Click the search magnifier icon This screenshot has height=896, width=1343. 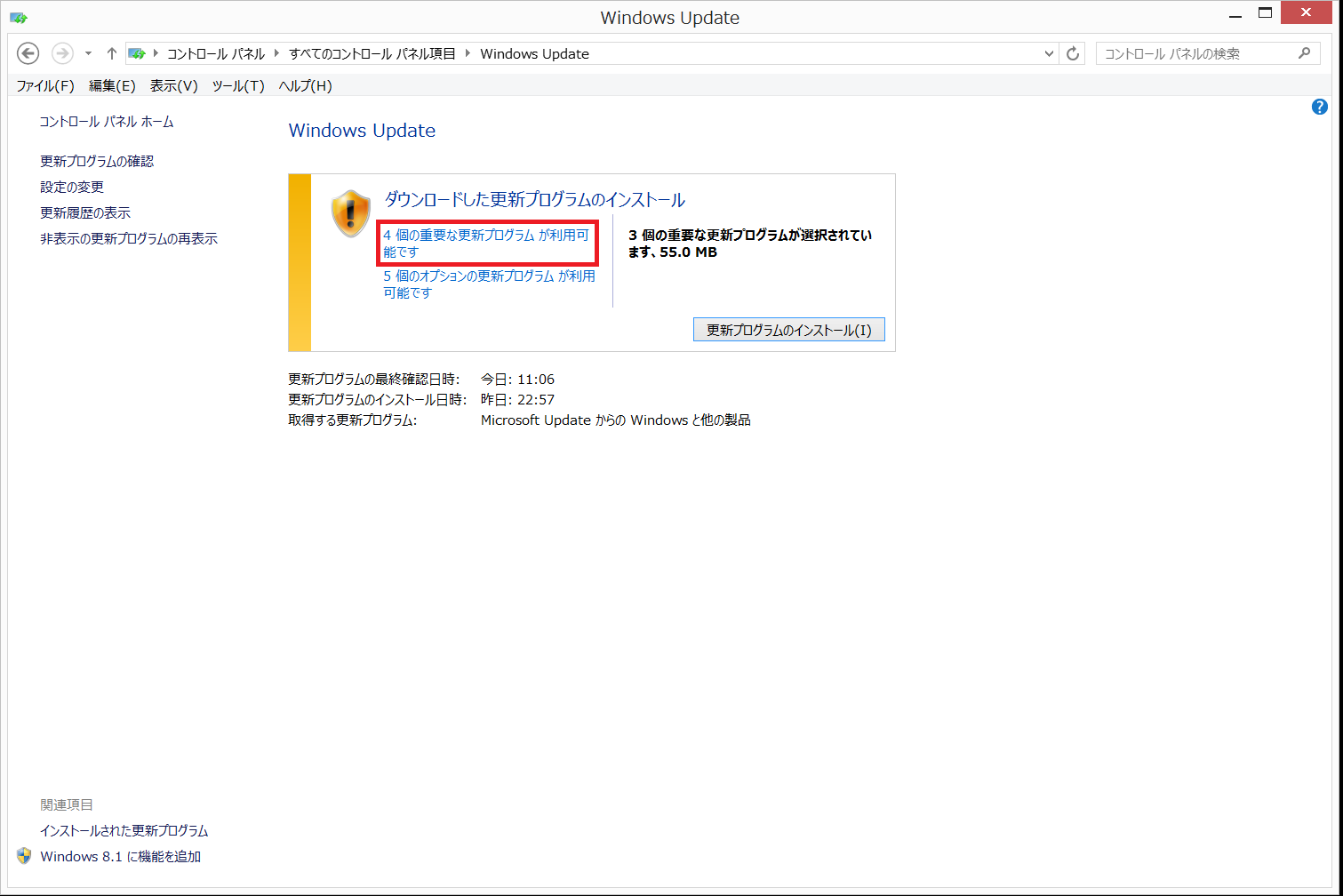coord(1304,53)
